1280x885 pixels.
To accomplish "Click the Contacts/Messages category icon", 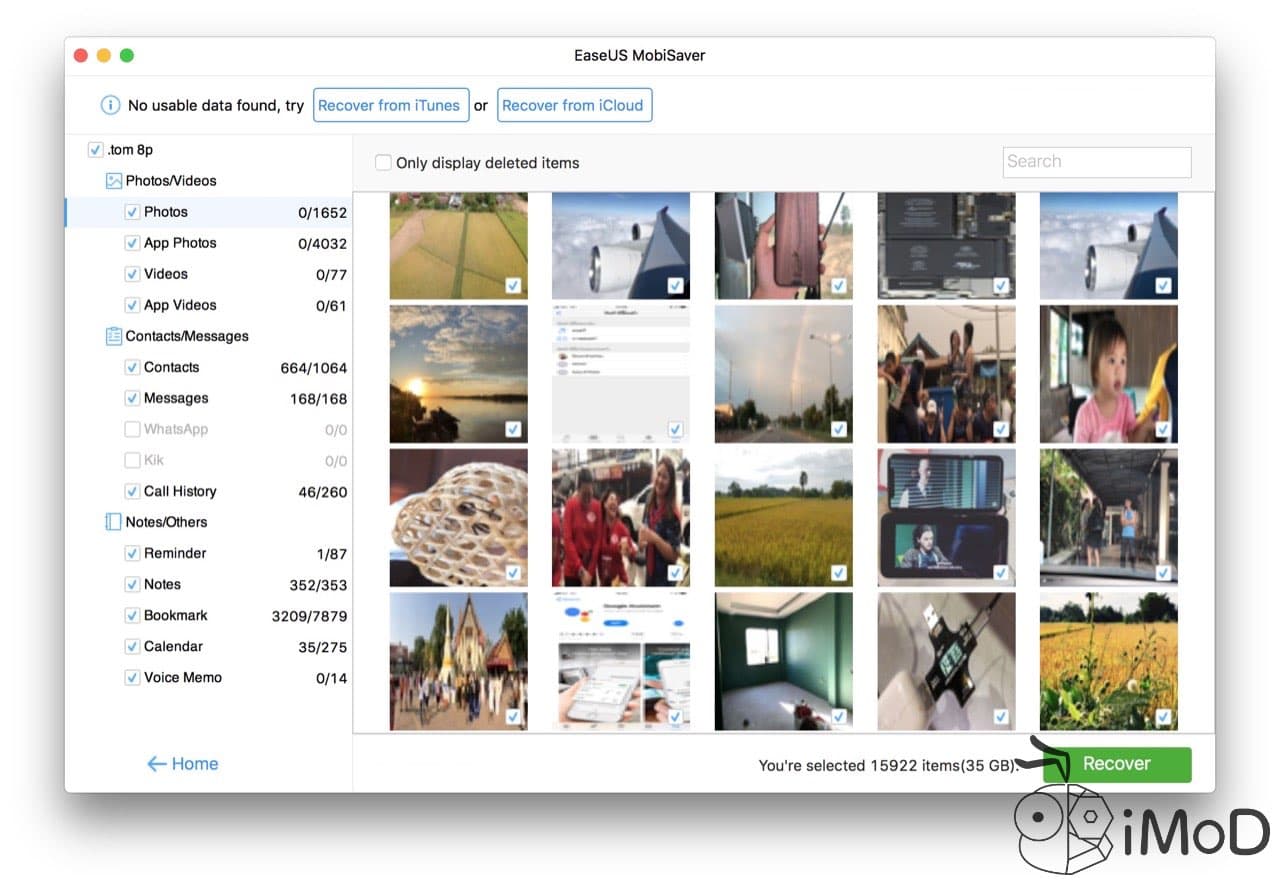I will [x=114, y=336].
